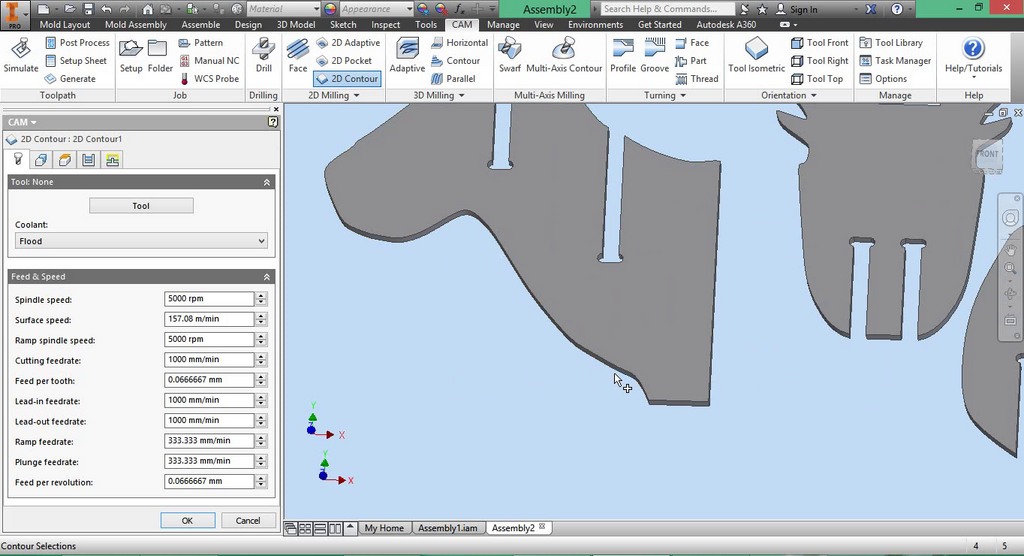Open the Task Manager

click(x=895, y=61)
